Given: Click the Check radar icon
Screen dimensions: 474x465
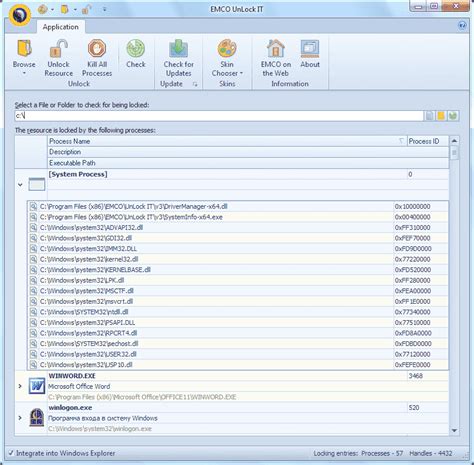Looking at the screenshot, I should tap(136, 48).
